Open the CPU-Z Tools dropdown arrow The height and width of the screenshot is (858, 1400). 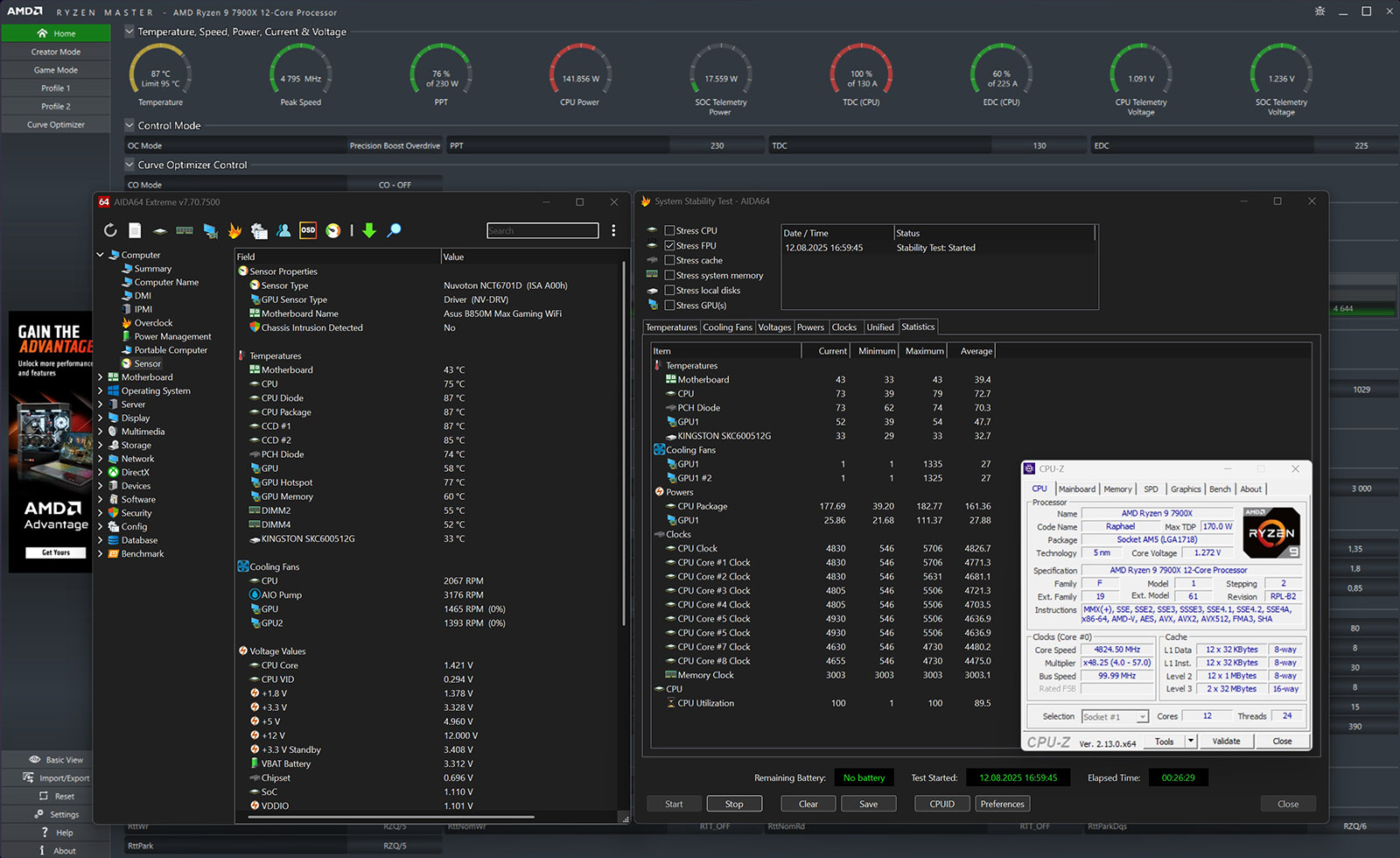point(1191,741)
